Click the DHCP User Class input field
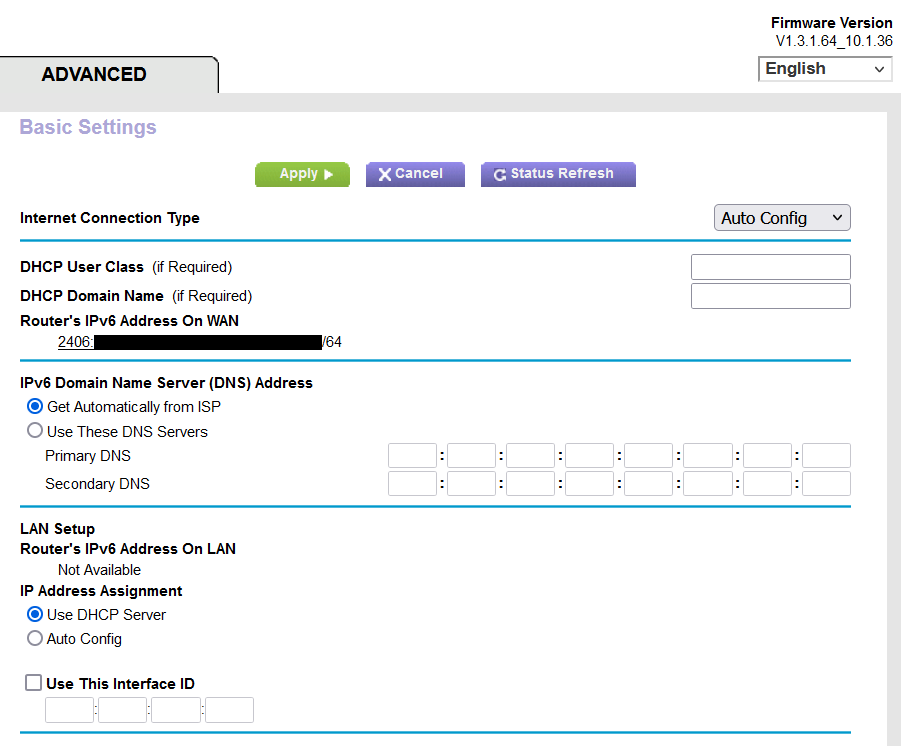 [770, 267]
